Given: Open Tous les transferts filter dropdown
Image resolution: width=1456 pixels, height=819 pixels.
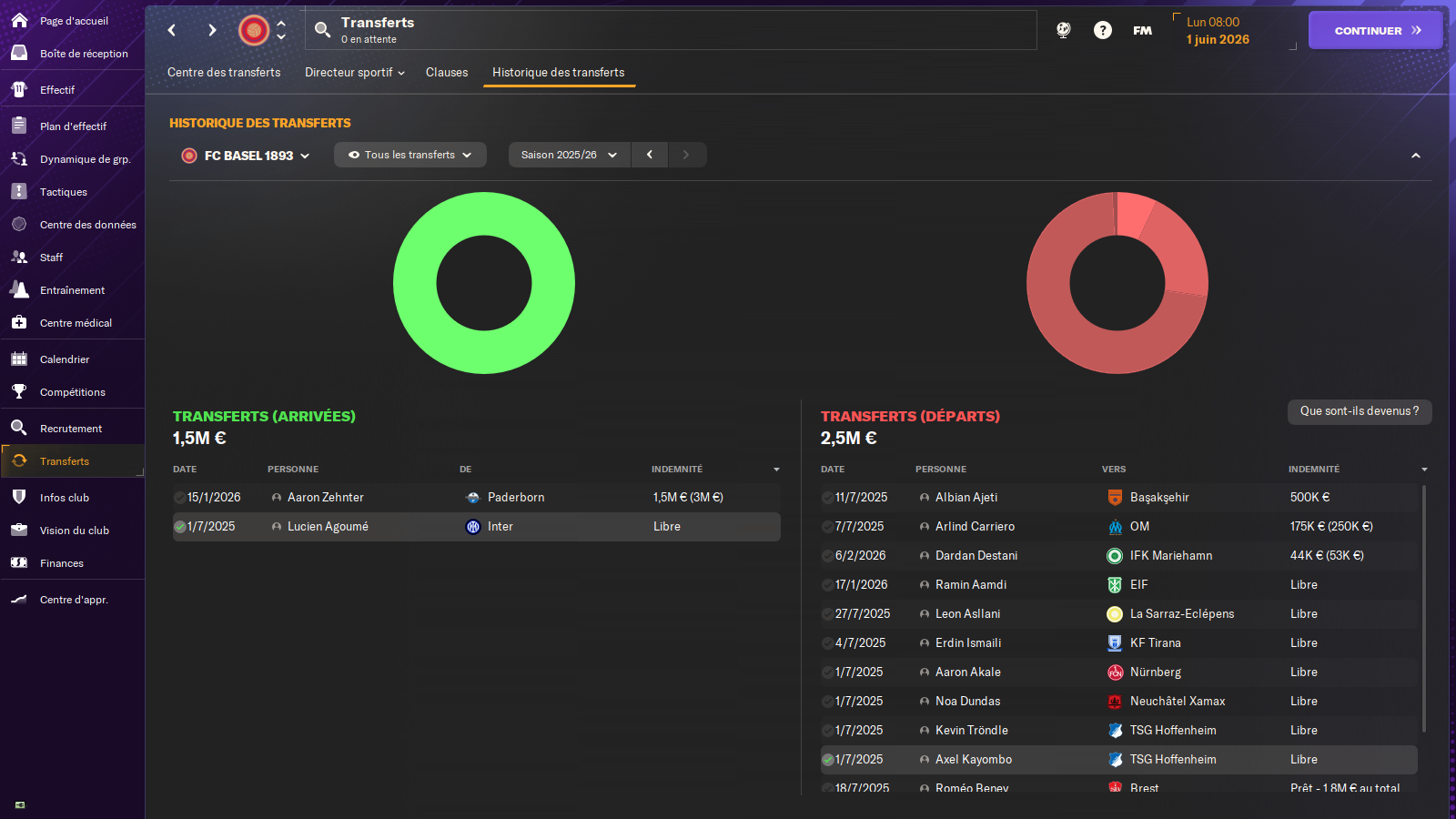Looking at the screenshot, I should (x=410, y=155).
